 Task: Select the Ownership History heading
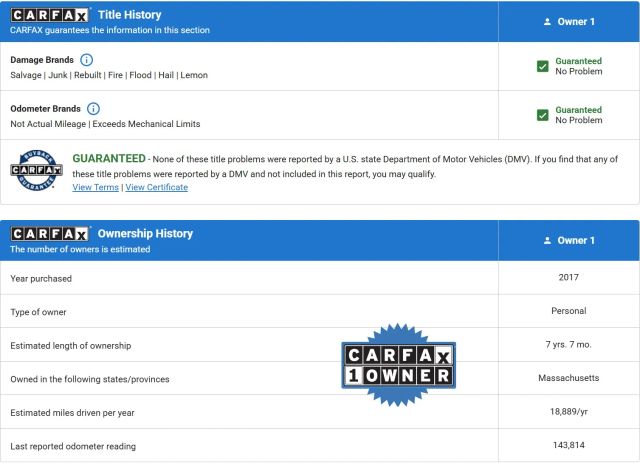(145, 234)
